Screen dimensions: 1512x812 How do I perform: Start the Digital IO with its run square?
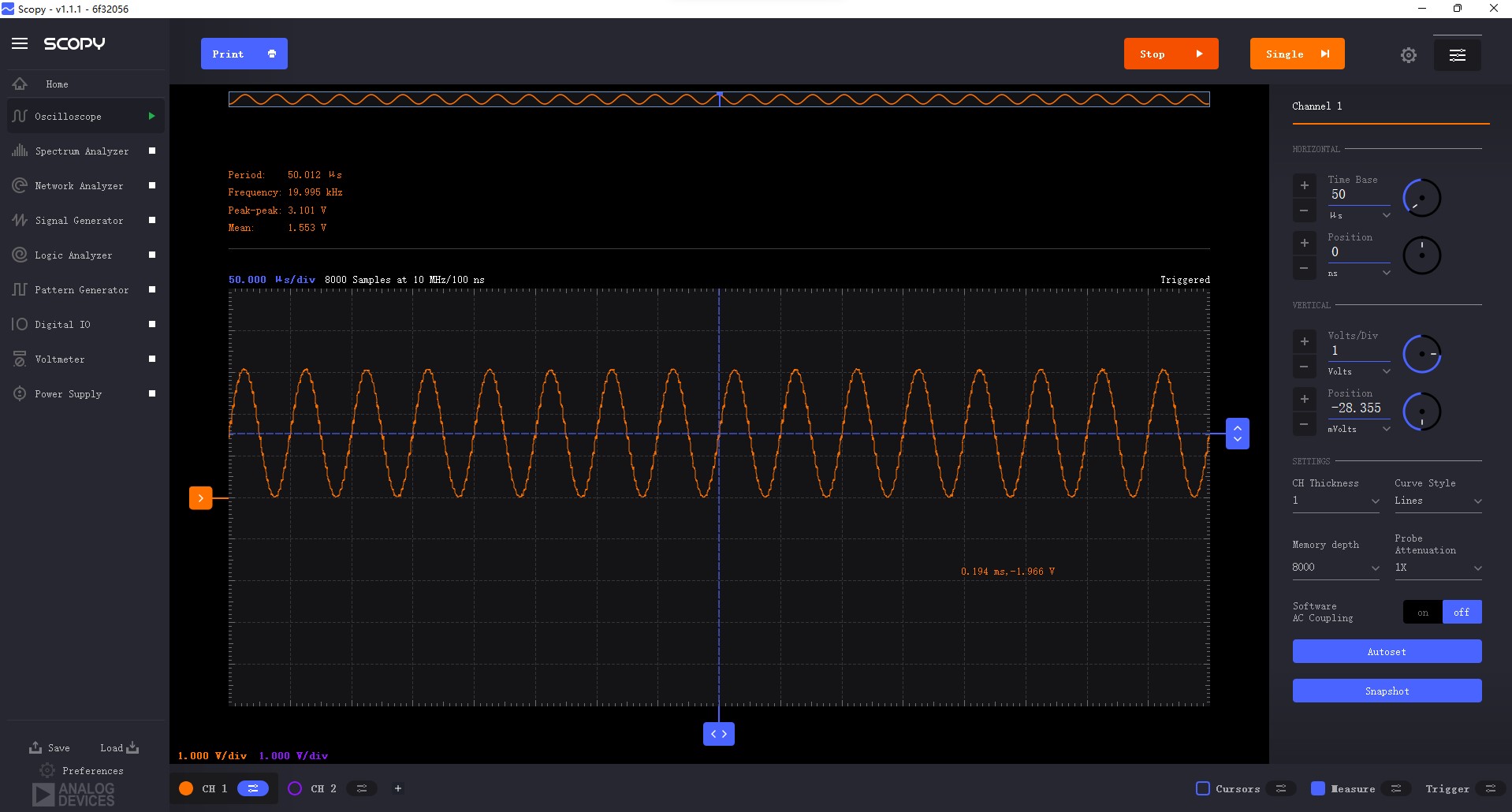pyautogui.click(x=152, y=324)
